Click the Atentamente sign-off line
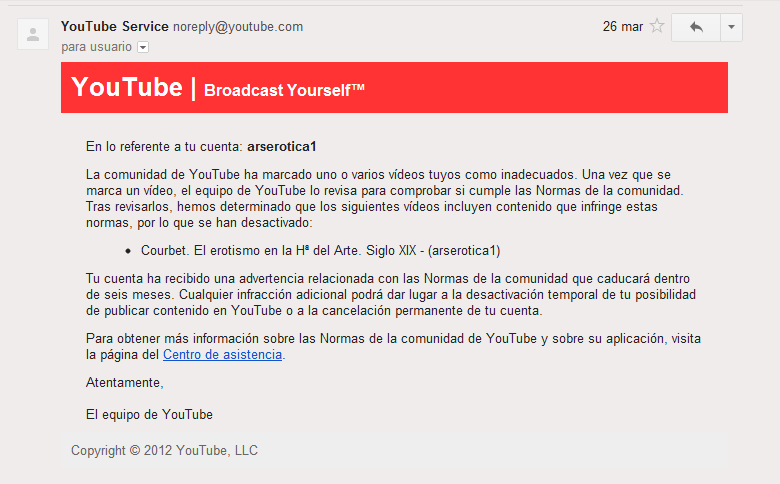780x484 pixels. tap(124, 383)
